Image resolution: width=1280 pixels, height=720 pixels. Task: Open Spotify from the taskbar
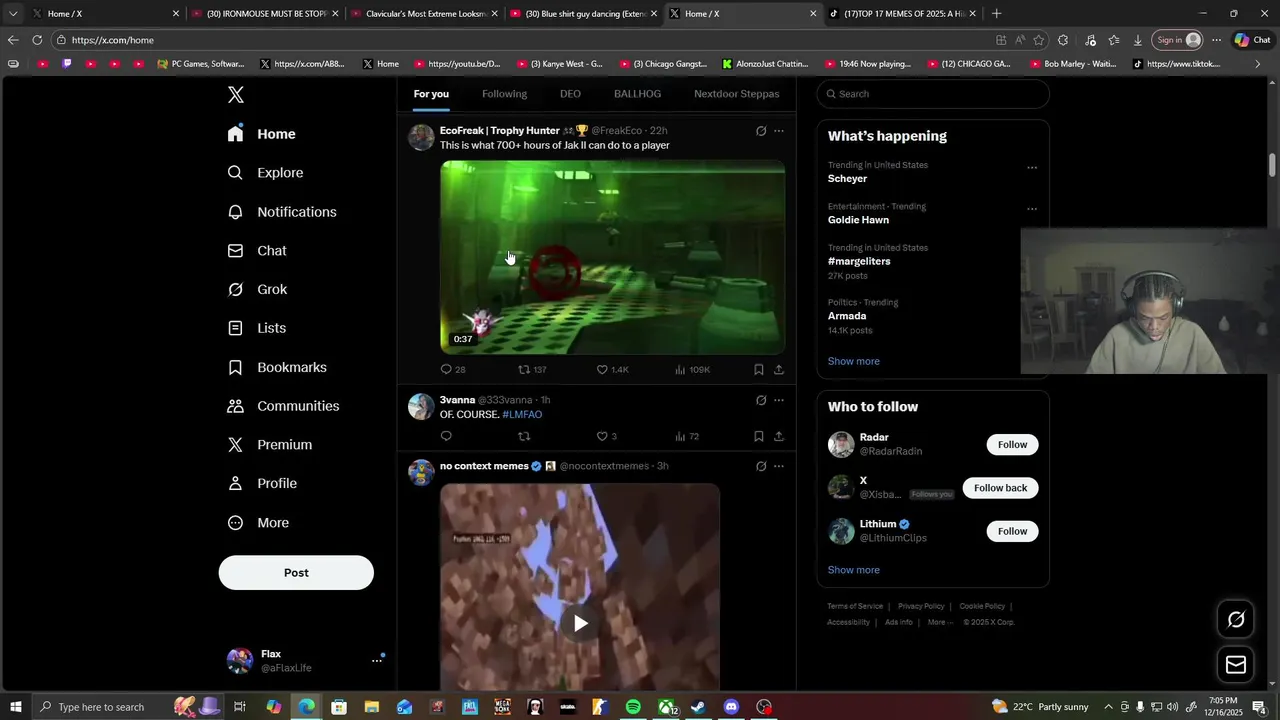click(x=633, y=707)
